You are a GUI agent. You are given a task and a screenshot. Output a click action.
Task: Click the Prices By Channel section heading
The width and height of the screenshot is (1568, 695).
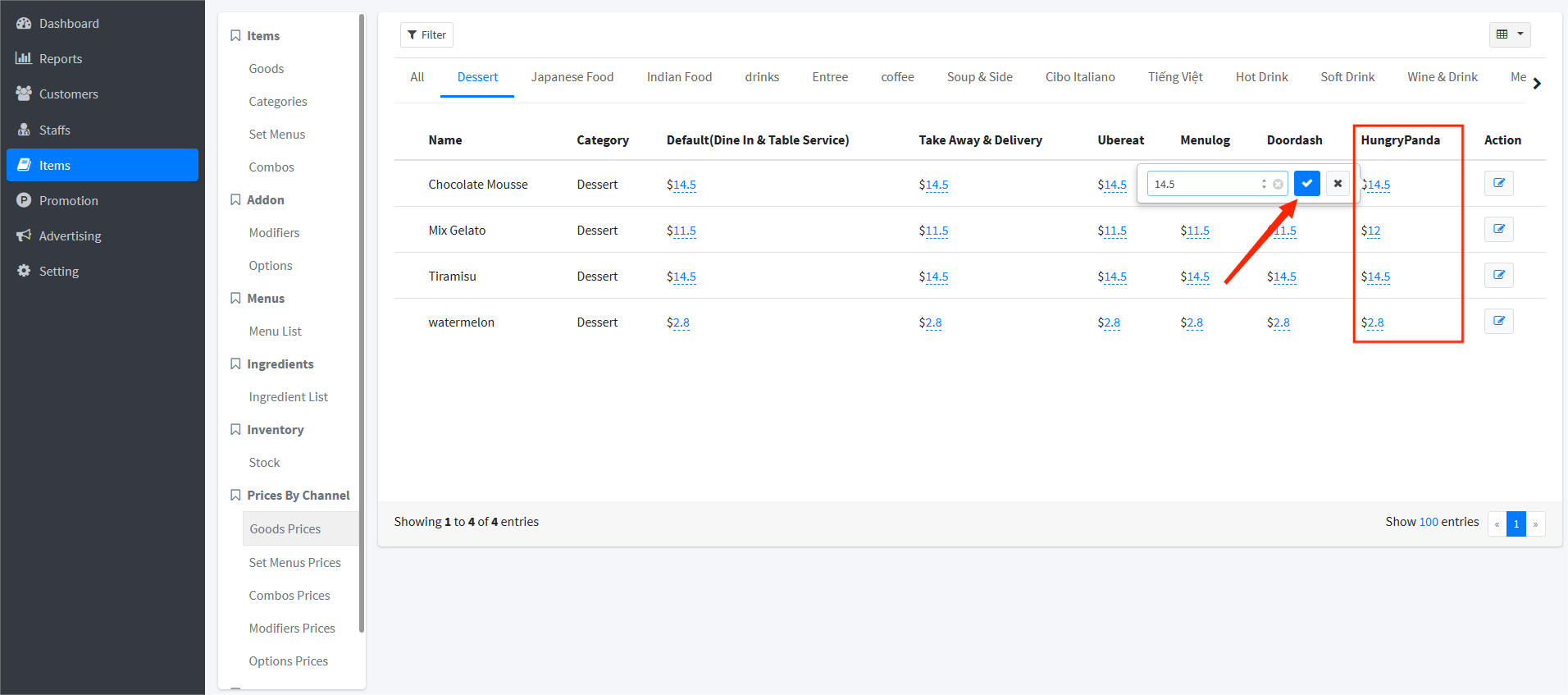pos(299,496)
